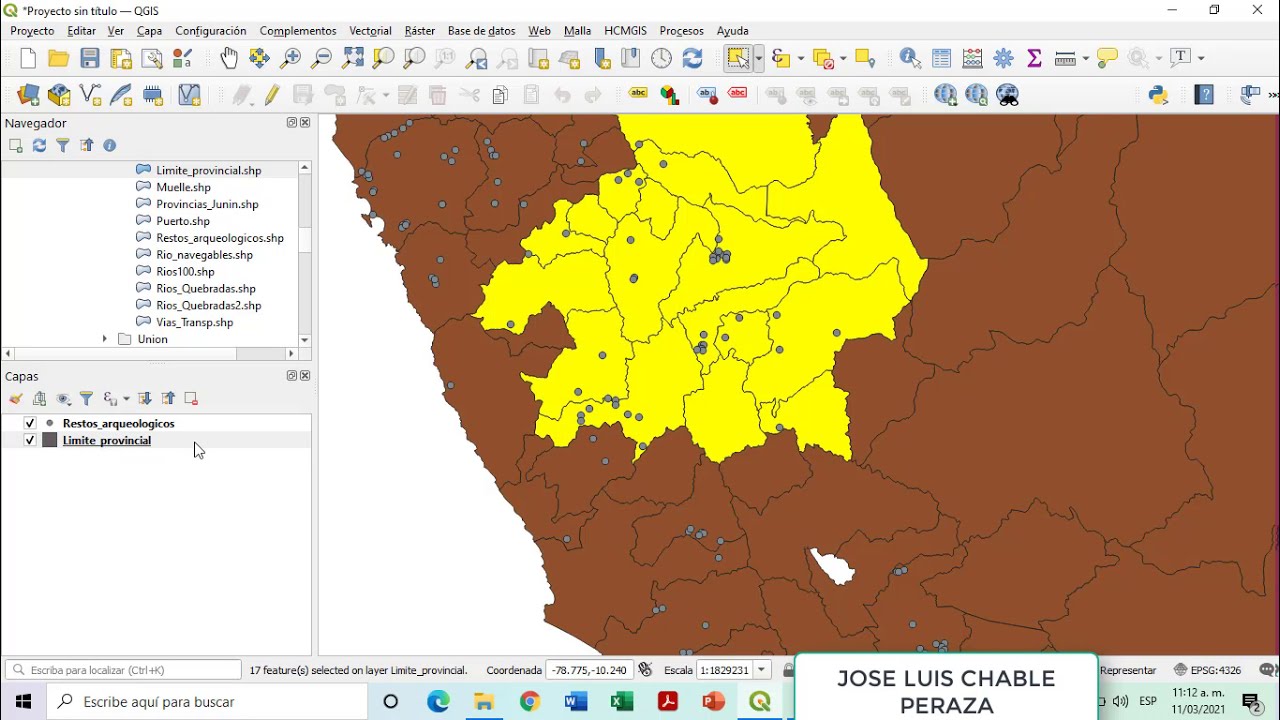Open the Procesos menu
The width and height of the screenshot is (1280, 720).
[x=682, y=31]
